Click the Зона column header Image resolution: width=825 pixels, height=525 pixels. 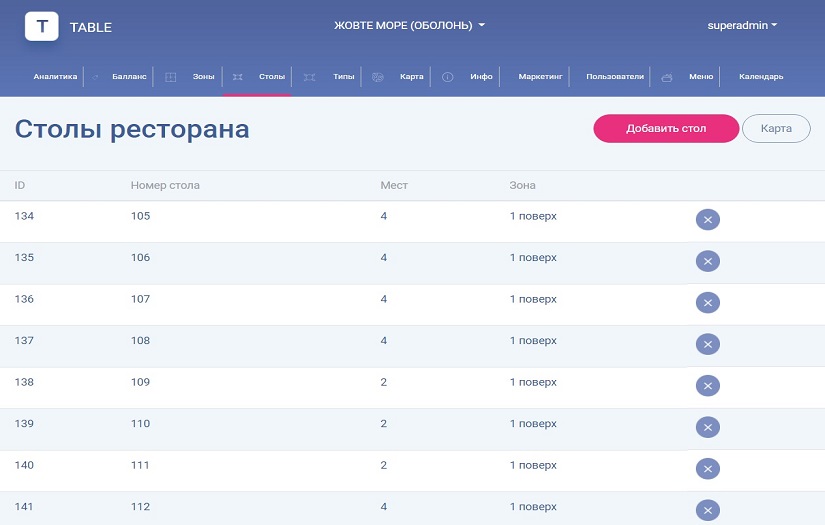coord(522,185)
